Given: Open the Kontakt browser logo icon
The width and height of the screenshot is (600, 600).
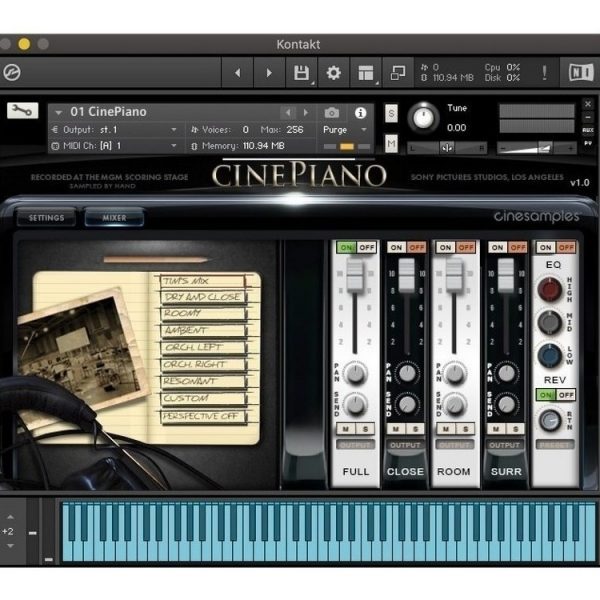Looking at the screenshot, I should coord(12,72).
